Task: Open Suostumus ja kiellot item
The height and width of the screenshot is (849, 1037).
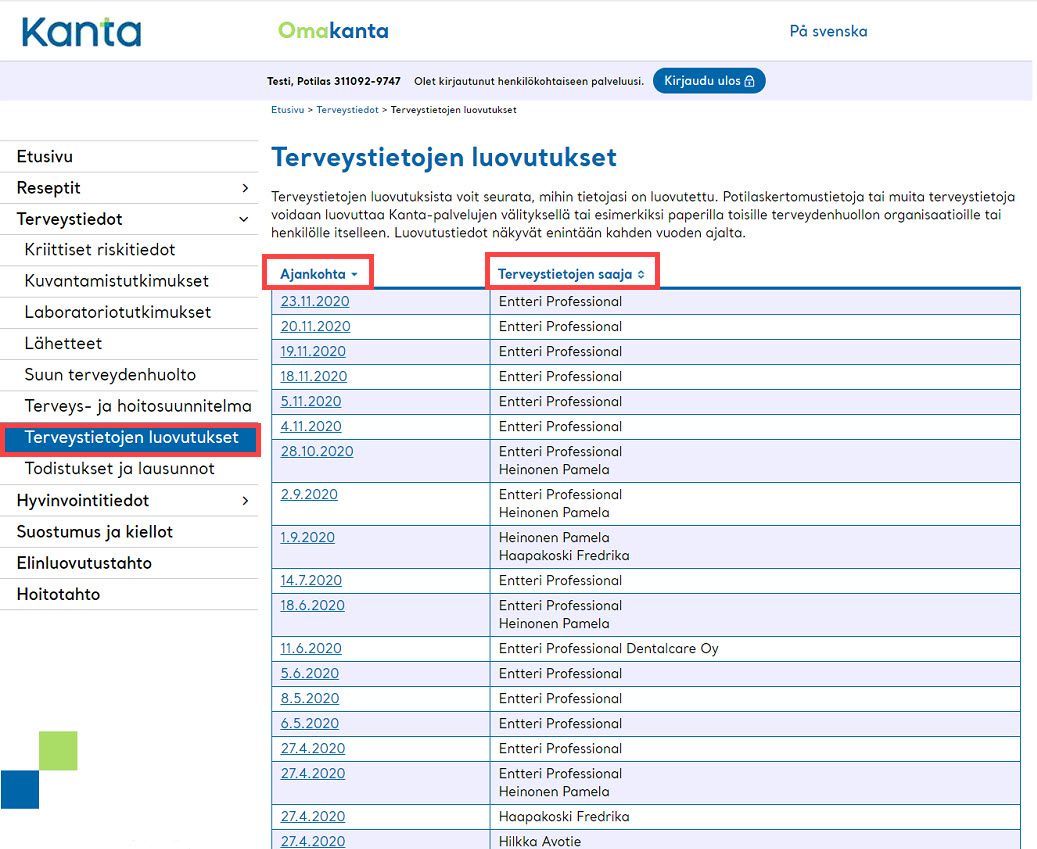Action: 95,532
